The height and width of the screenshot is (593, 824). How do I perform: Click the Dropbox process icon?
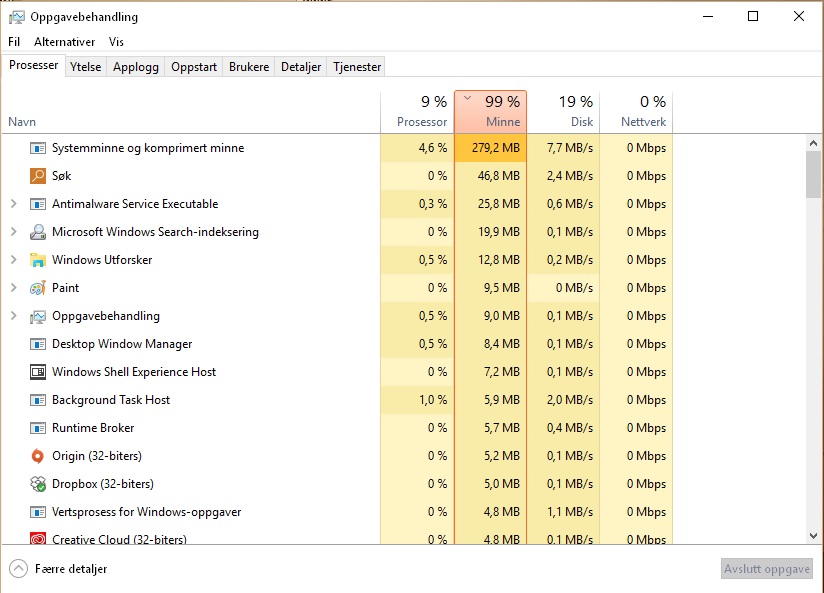click(38, 484)
